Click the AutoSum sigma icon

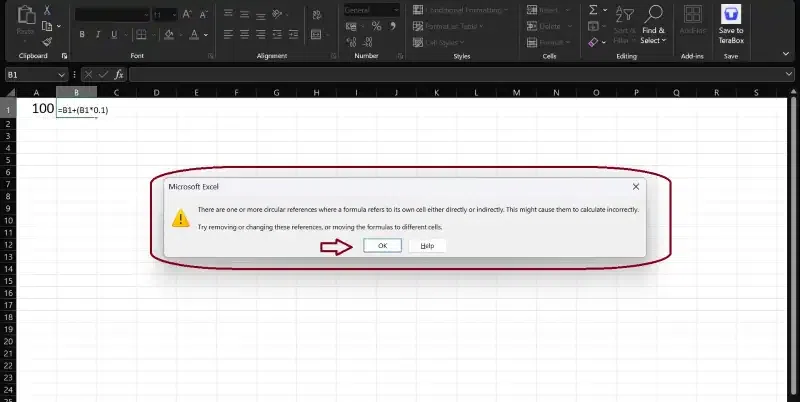click(x=593, y=10)
